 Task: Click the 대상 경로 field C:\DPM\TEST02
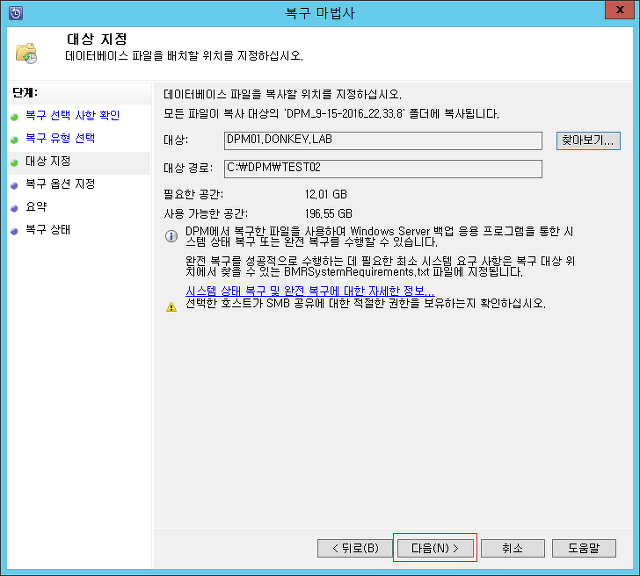[383, 169]
